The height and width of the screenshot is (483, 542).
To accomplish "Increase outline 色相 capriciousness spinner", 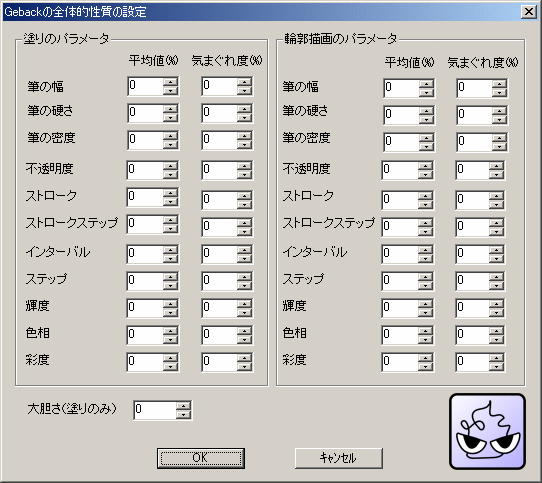I will pyautogui.click(x=496, y=331).
